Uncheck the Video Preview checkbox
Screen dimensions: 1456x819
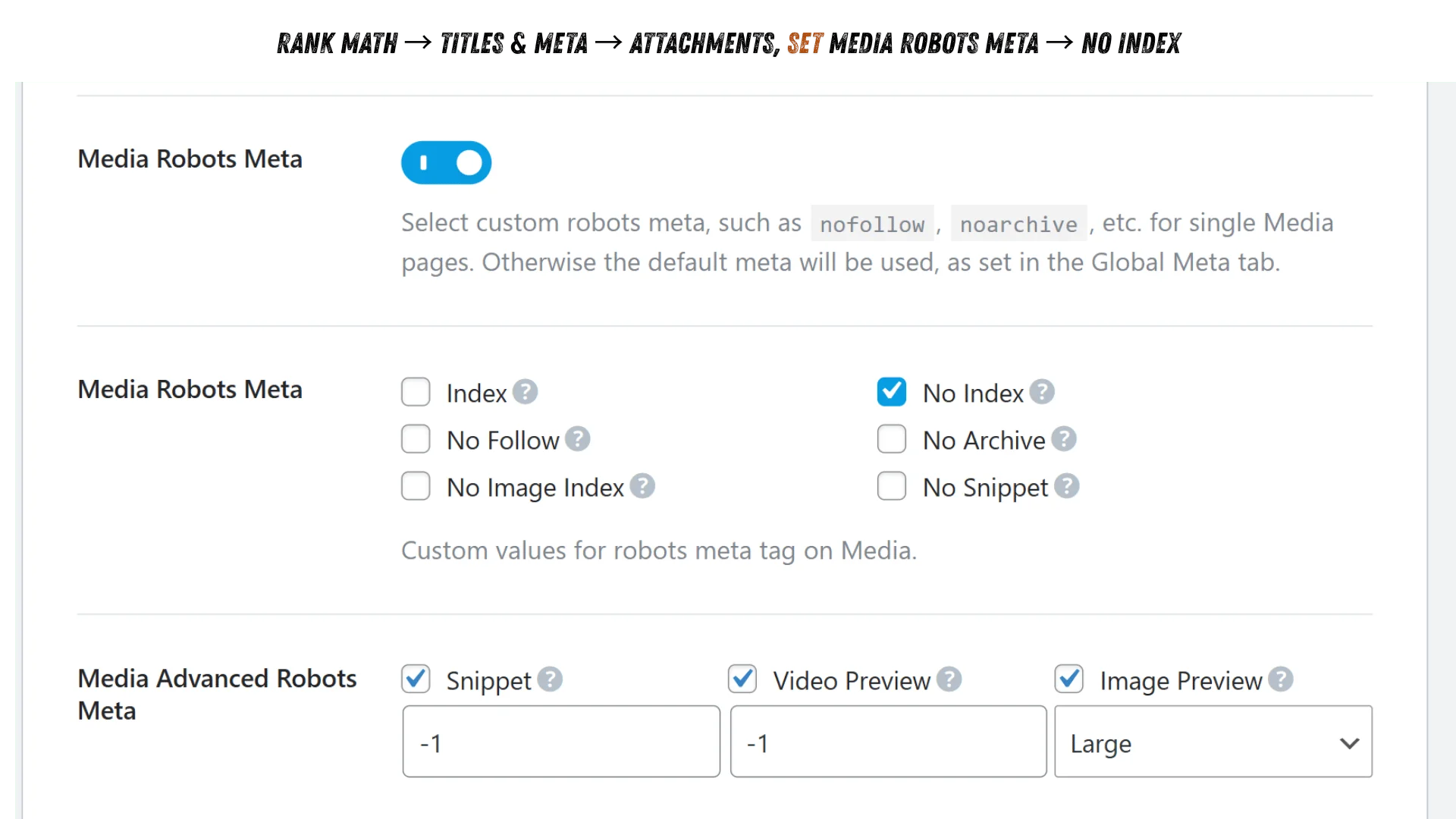(742, 679)
